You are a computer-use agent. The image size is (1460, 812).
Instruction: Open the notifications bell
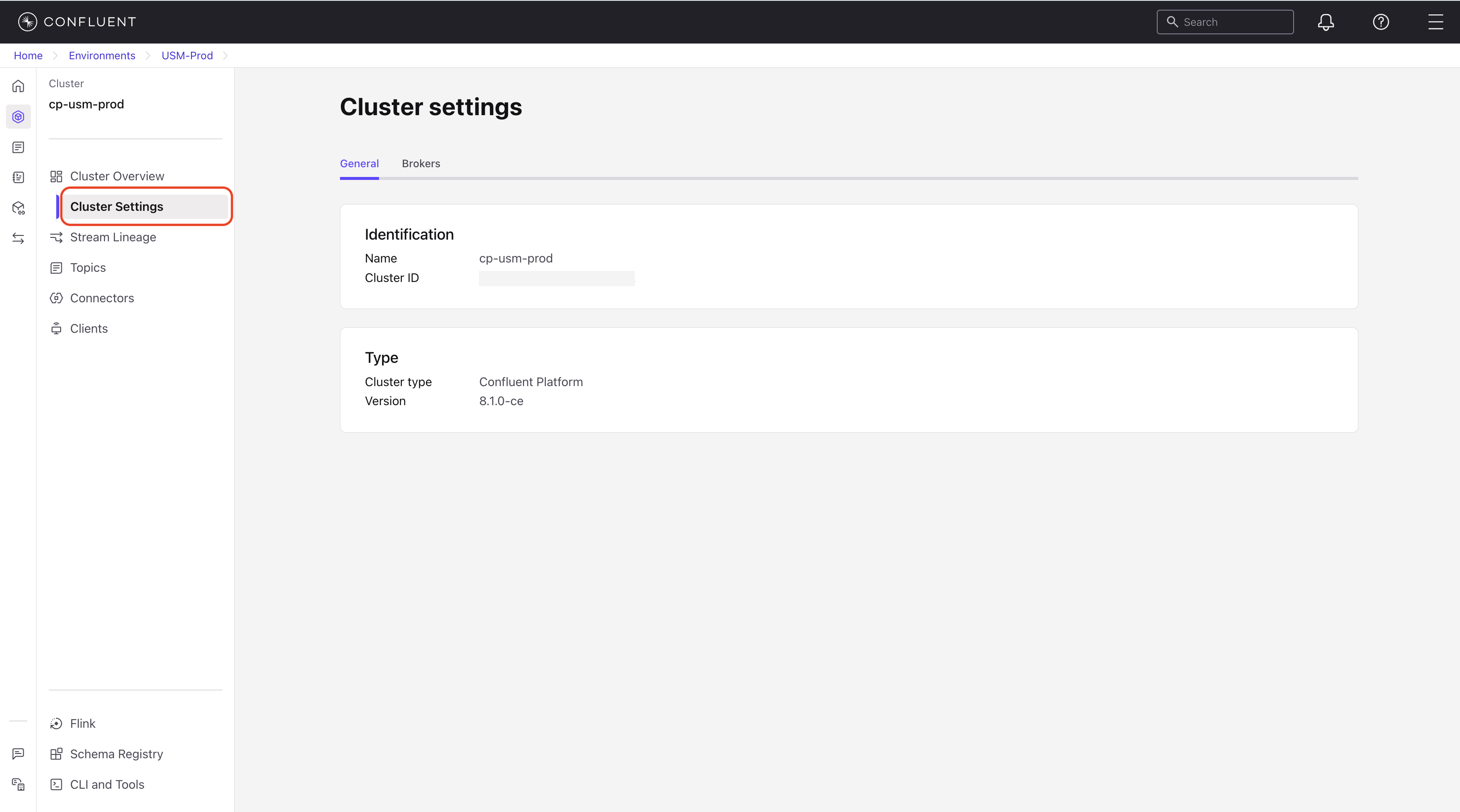[x=1325, y=22]
